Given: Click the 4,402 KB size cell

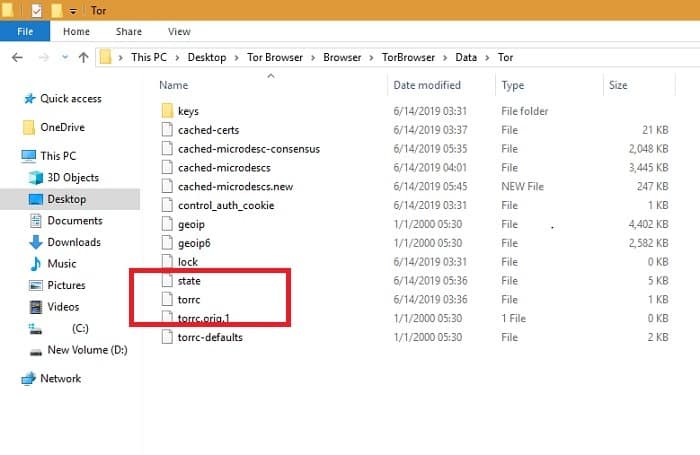Looking at the screenshot, I should (x=648, y=224).
